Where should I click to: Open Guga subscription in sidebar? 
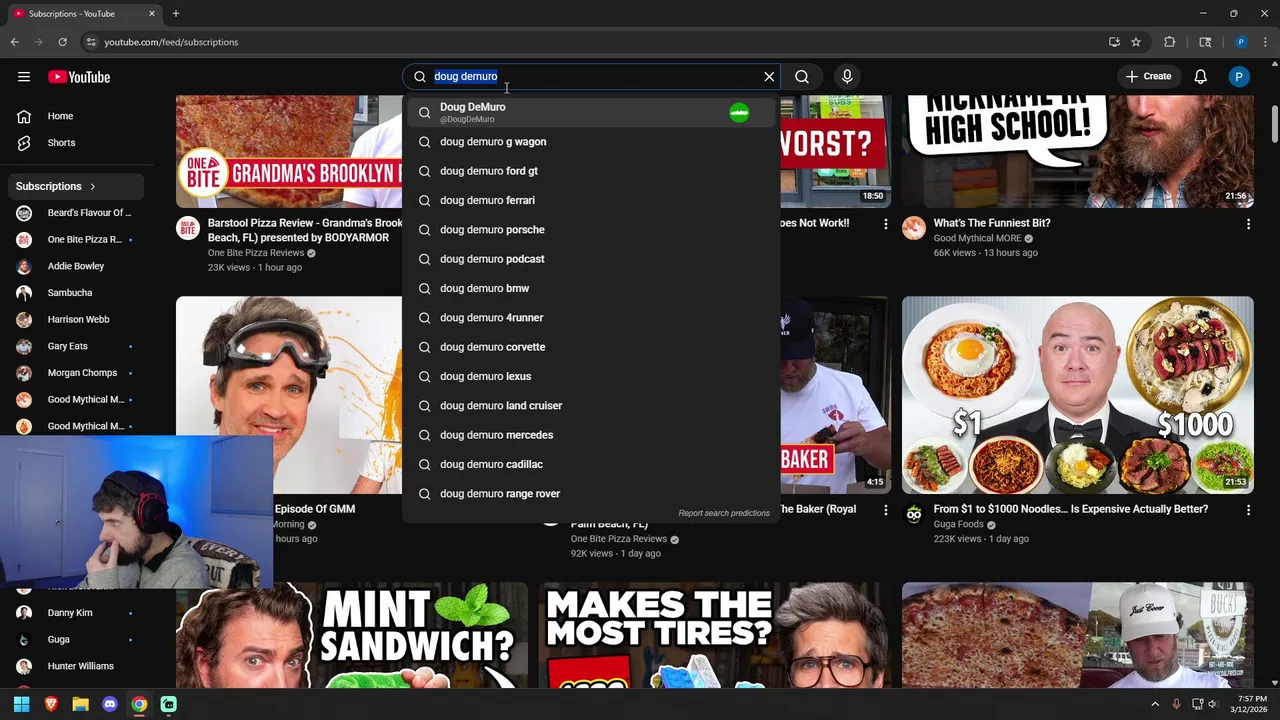point(76,640)
